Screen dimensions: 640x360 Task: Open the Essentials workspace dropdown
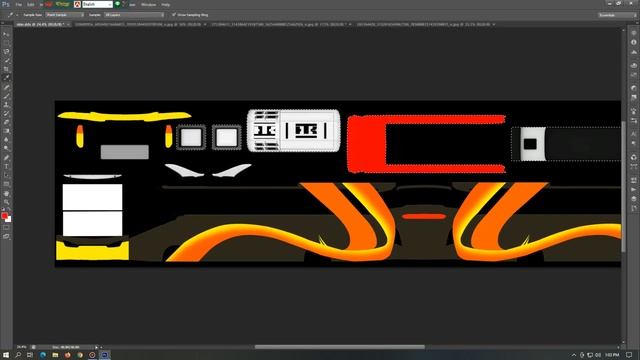[x=617, y=15]
